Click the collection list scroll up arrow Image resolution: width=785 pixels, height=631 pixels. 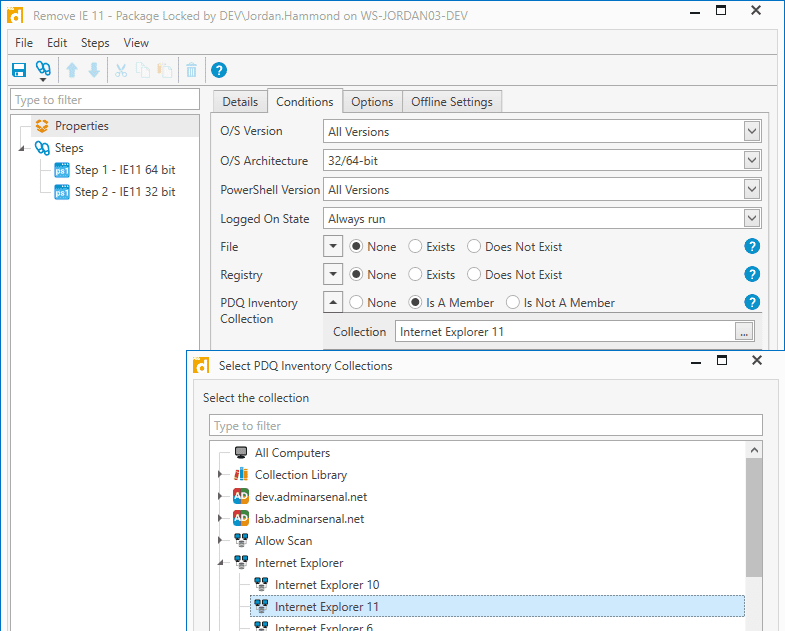[x=754, y=450]
